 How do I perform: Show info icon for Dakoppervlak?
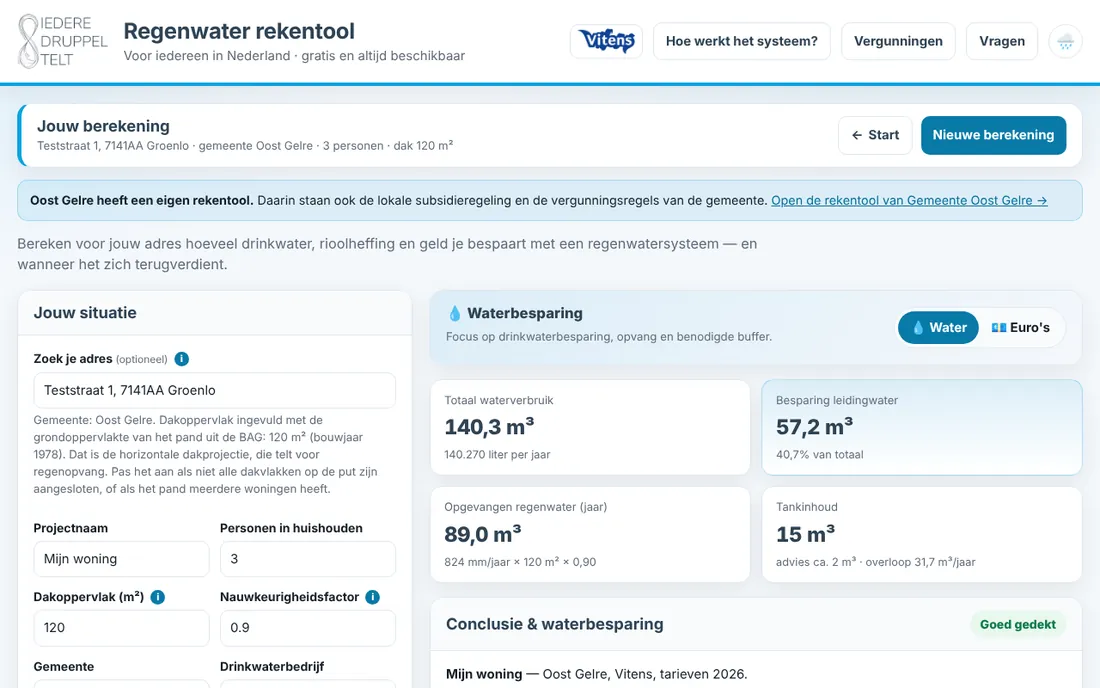(x=158, y=597)
